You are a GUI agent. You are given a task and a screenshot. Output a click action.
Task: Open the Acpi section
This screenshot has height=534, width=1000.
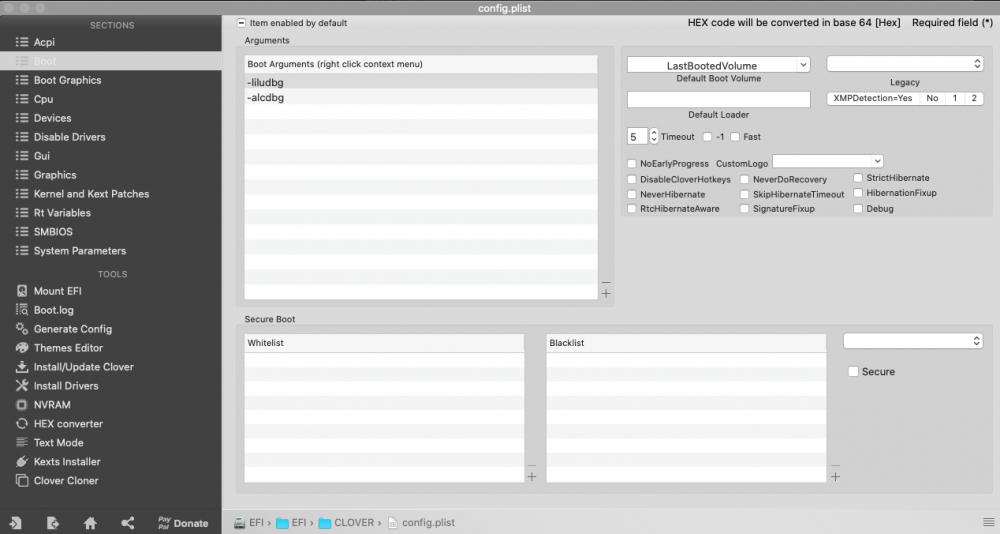(x=44, y=42)
